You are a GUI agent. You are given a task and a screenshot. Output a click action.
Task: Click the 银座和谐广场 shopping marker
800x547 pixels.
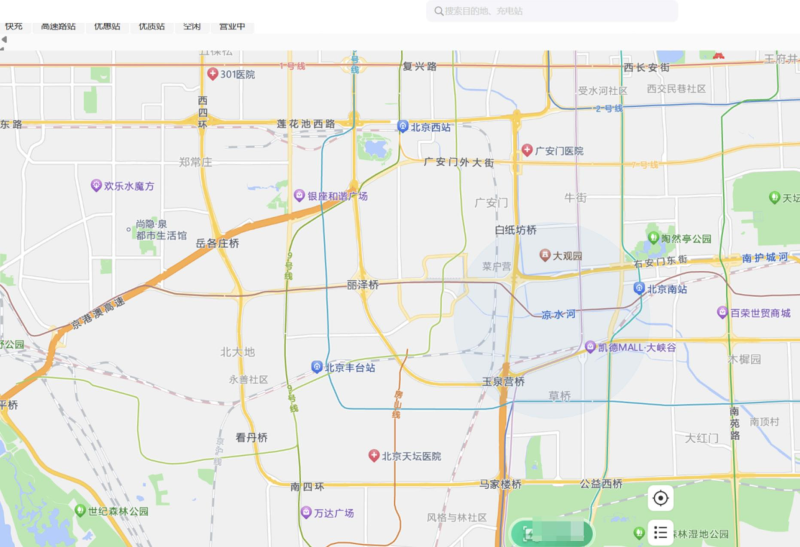click(x=299, y=195)
